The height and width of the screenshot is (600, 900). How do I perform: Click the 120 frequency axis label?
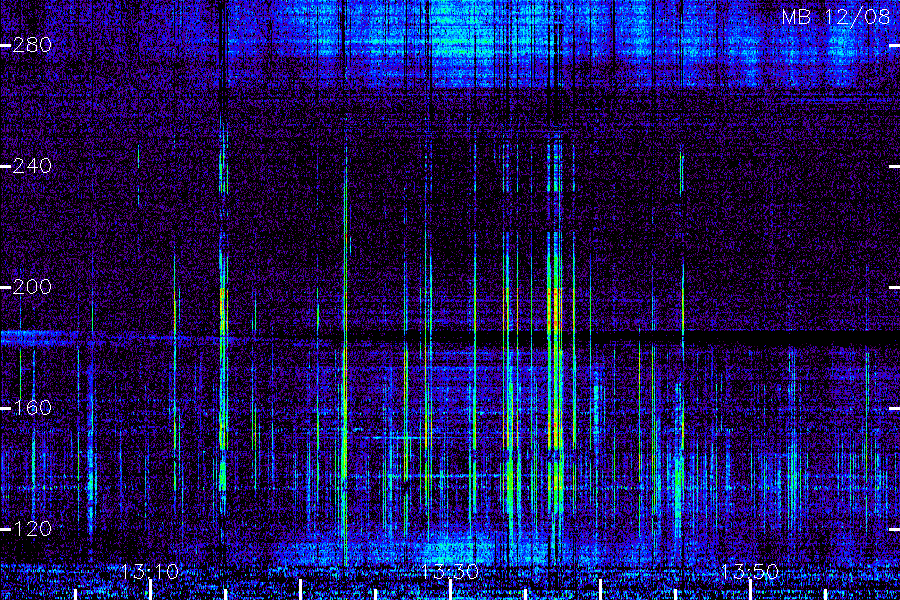pyautogui.click(x=32, y=528)
